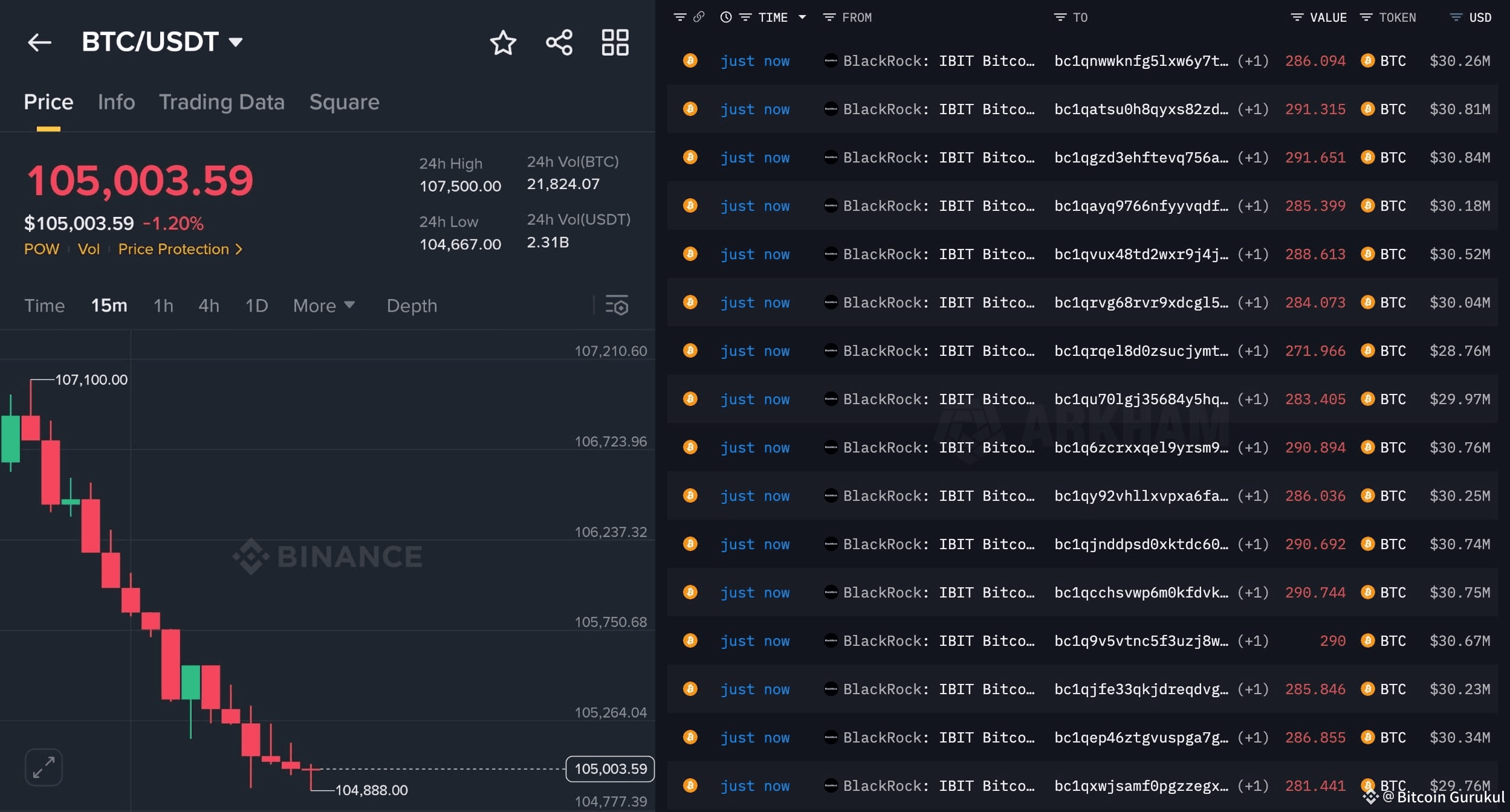Click the back arrow icon

pyautogui.click(x=39, y=42)
